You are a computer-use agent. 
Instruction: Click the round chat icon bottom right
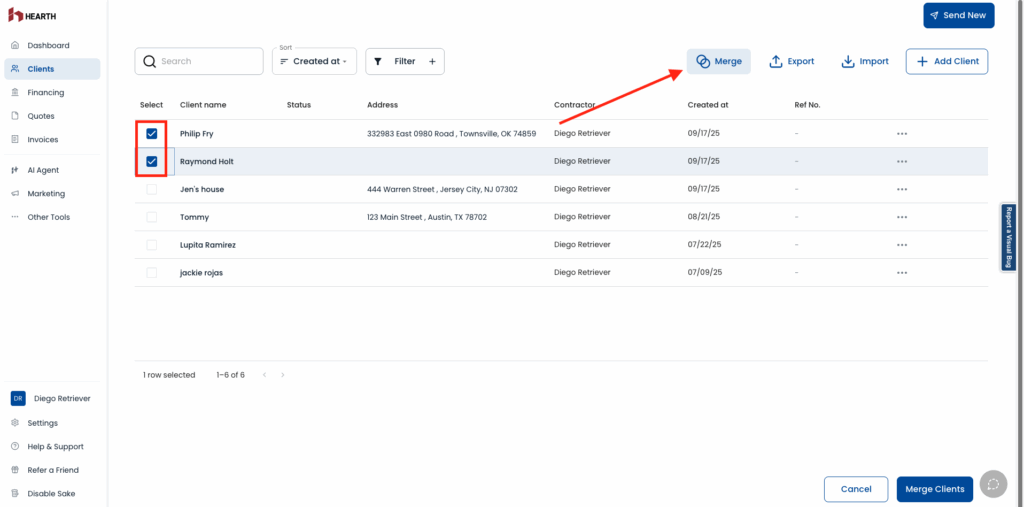pos(992,484)
